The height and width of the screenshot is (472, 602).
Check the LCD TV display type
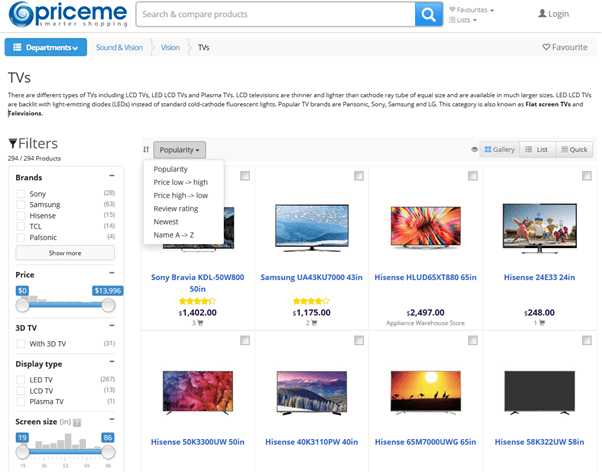[x=21, y=391]
